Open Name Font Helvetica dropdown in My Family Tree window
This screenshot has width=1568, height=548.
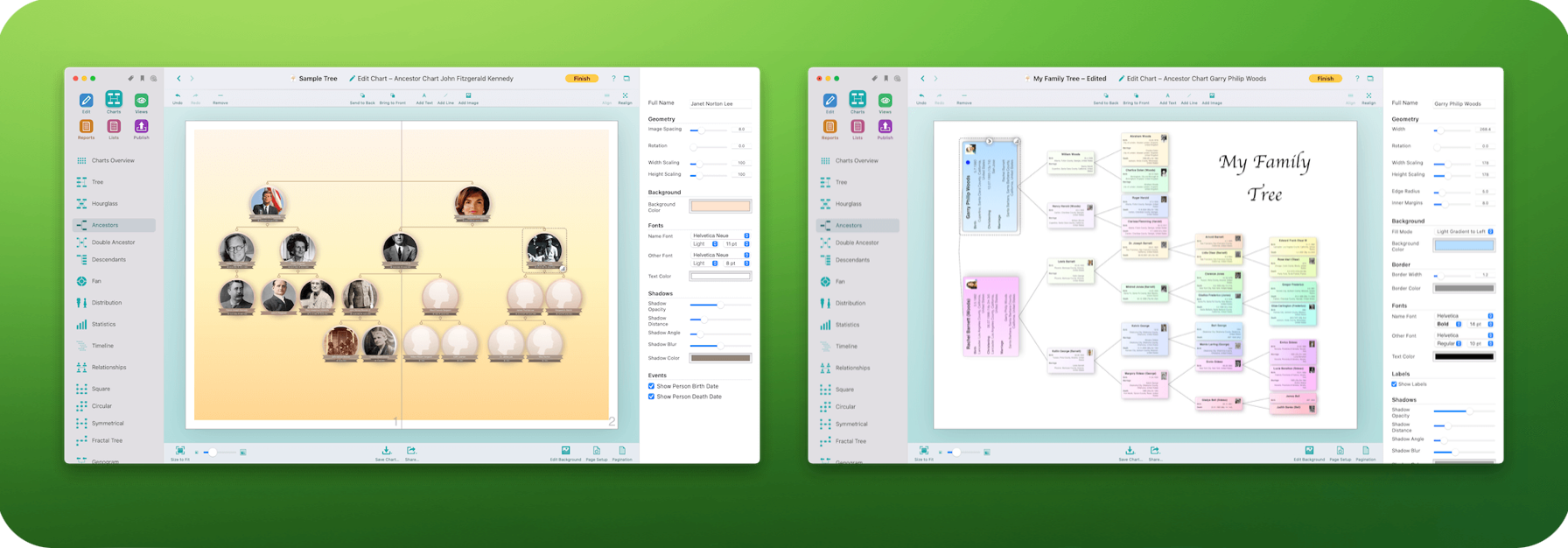[1464, 316]
